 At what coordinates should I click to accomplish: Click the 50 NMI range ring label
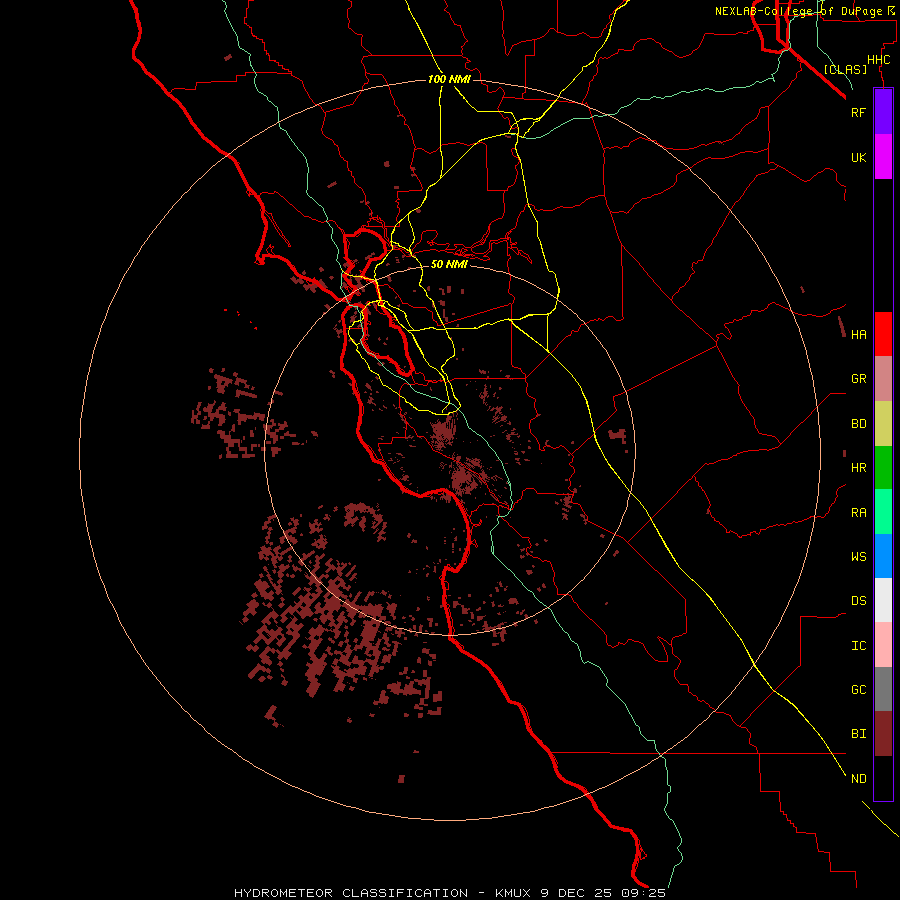coord(449,265)
